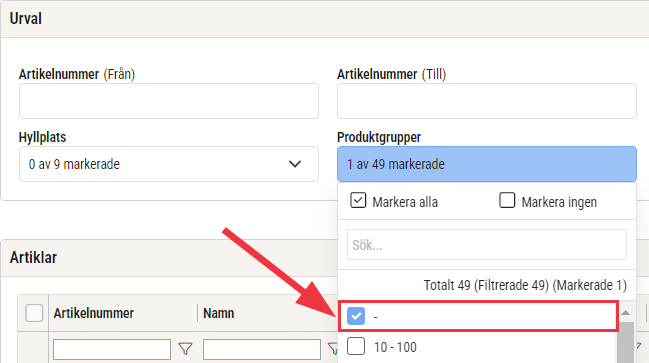Viewport: 649px width, 363px height.
Task: Click the Produktgrupper list scrollbar thumb
Action: pos(625,343)
